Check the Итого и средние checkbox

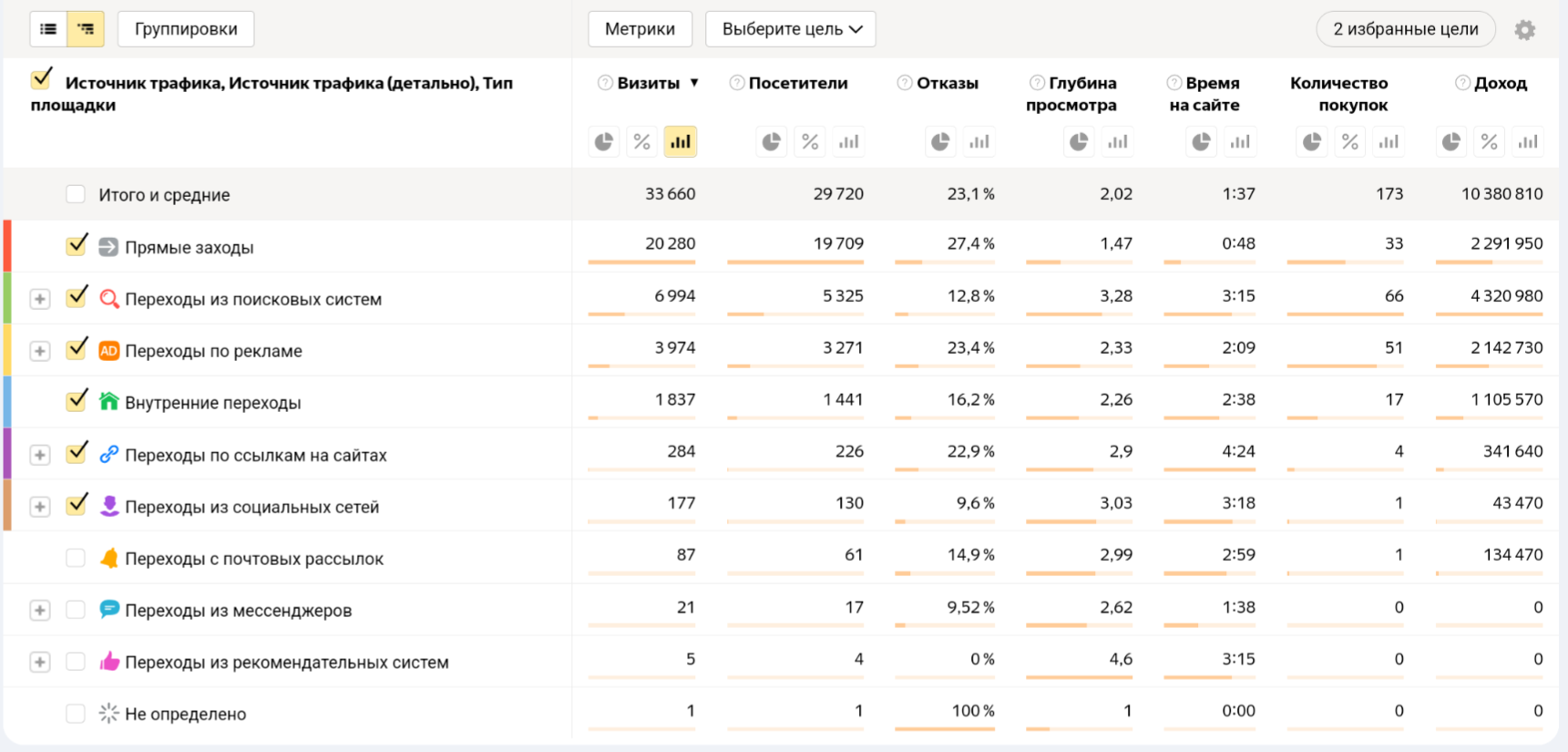(x=76, y=194)
